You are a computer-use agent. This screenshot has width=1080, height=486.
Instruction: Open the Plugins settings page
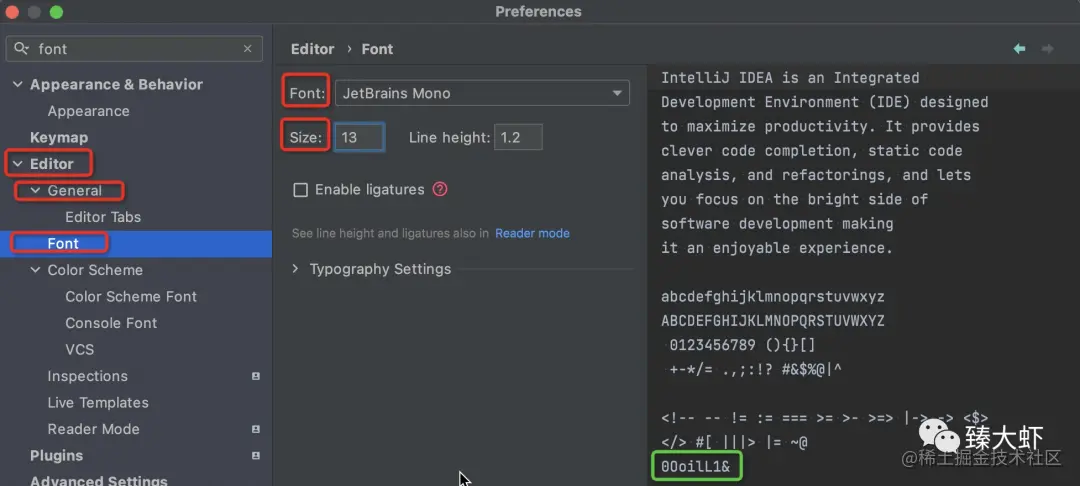(56, 456)
